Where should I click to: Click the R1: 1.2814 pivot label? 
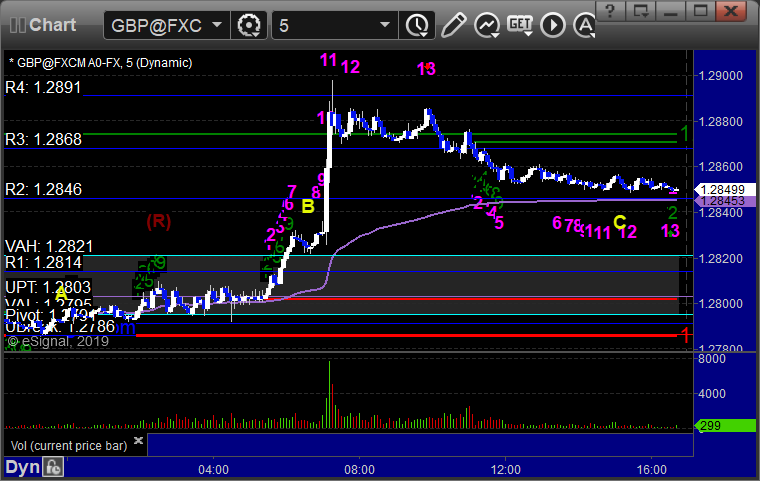[x=43, y=262]
